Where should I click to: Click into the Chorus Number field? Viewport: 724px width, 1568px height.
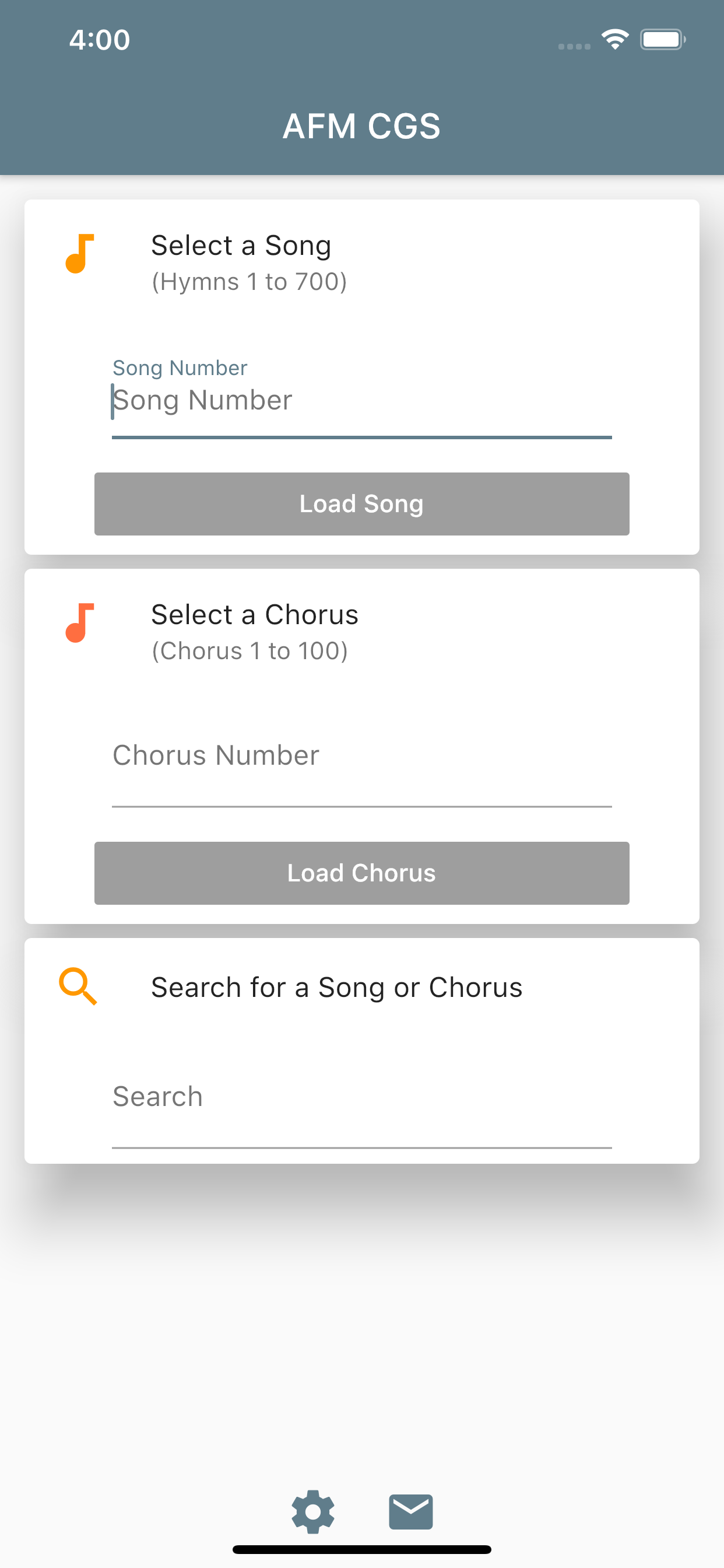click(361, 756)
